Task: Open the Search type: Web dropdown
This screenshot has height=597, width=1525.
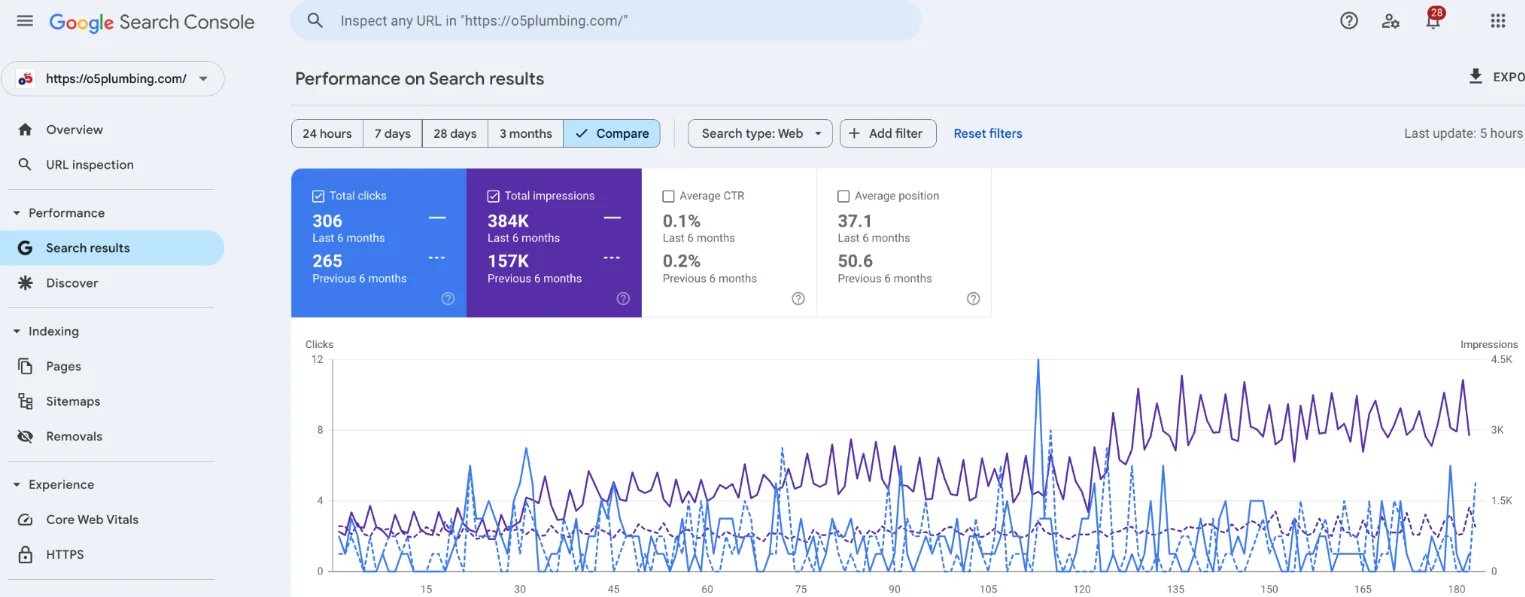Action: 760,133
